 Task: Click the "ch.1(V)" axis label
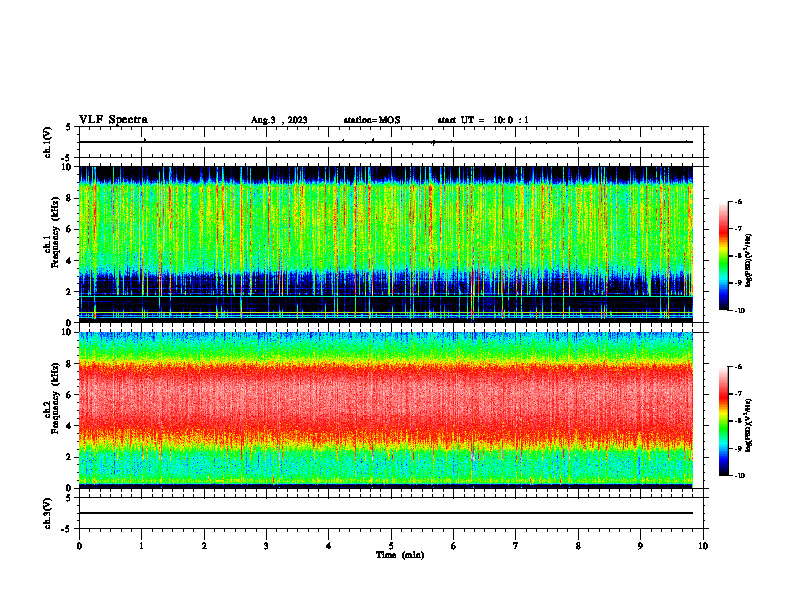coord(48,142)
